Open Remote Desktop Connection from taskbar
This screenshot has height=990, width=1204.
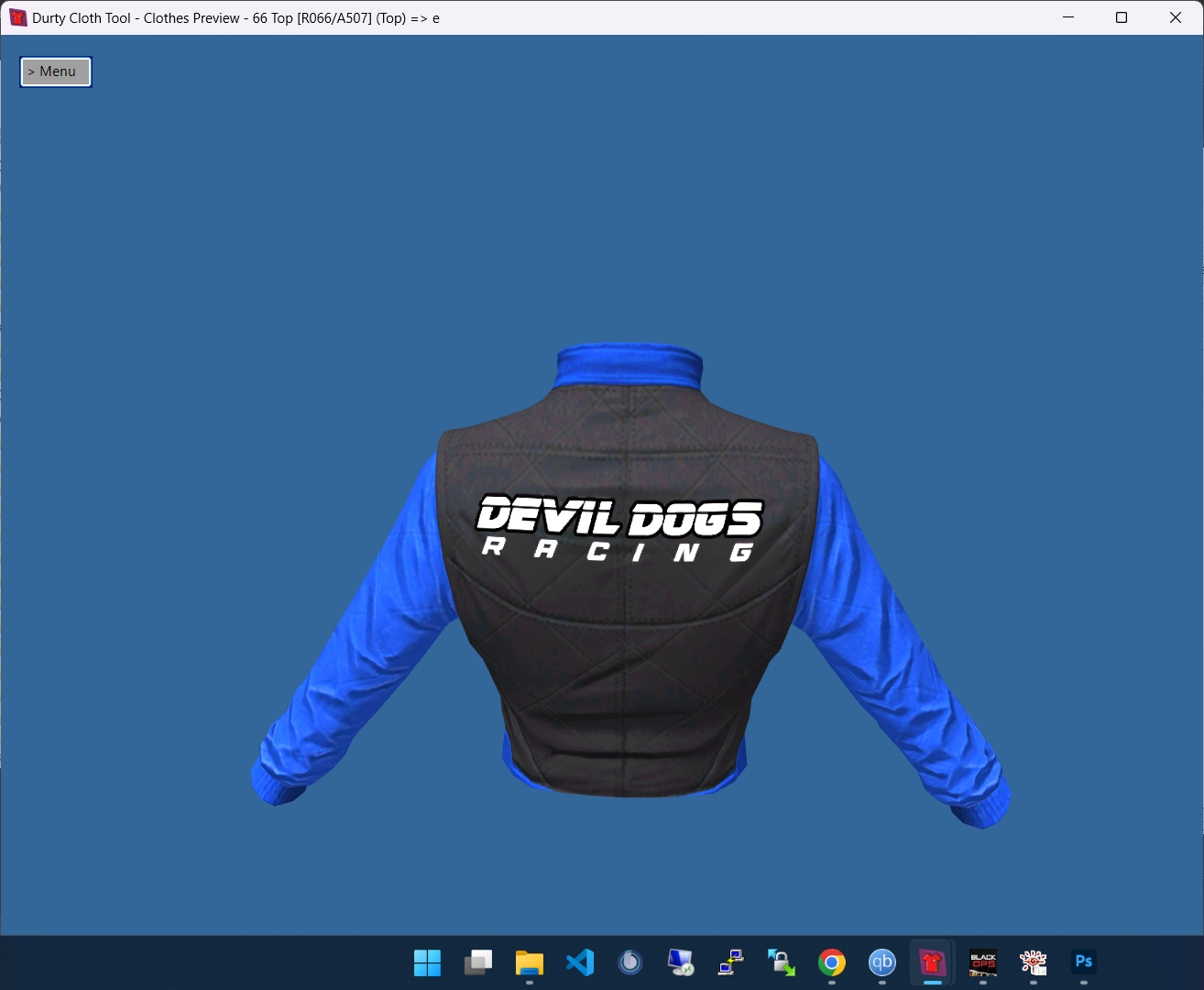pyautogui.click(x=681, y=962)
